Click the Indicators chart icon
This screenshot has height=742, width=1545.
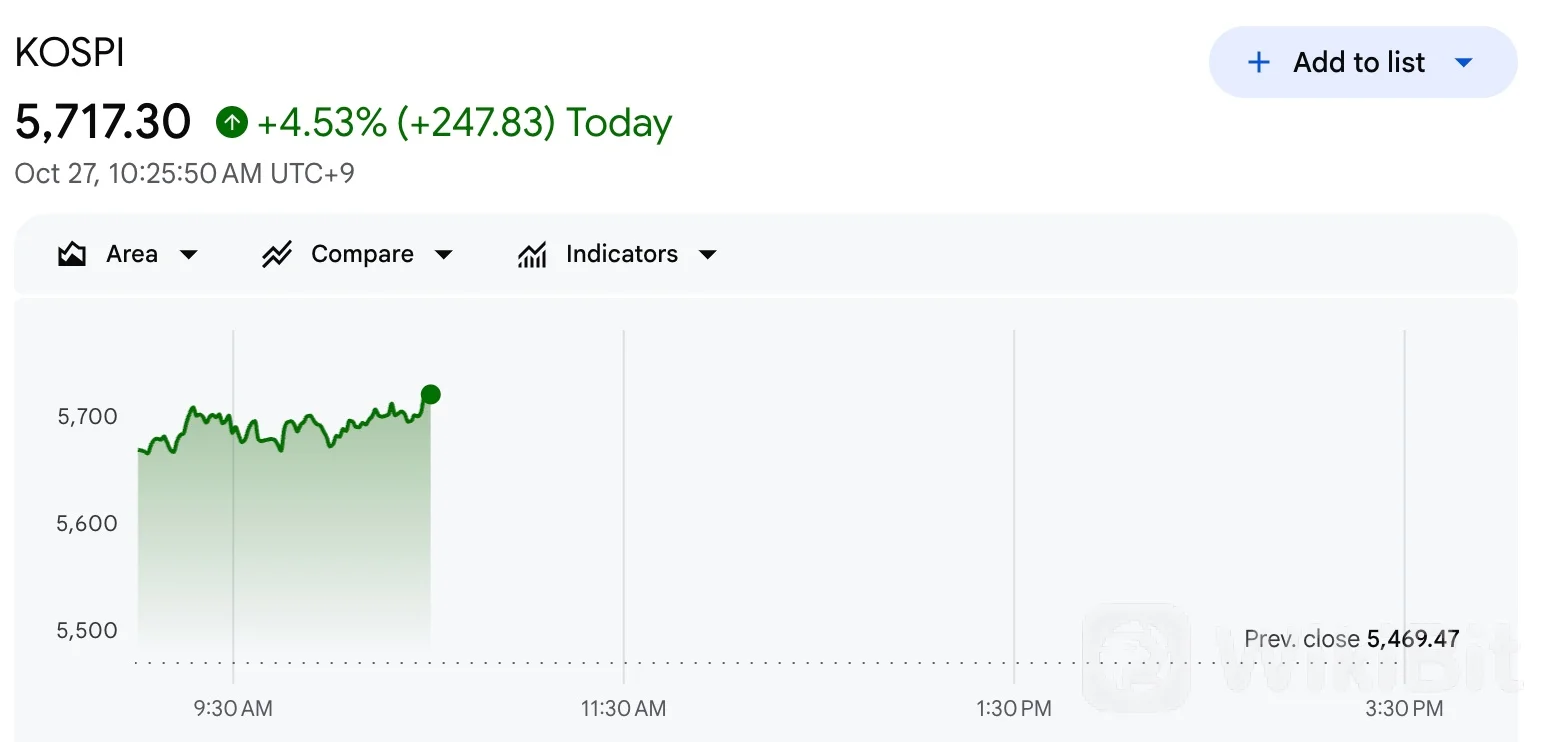point(532,254)
